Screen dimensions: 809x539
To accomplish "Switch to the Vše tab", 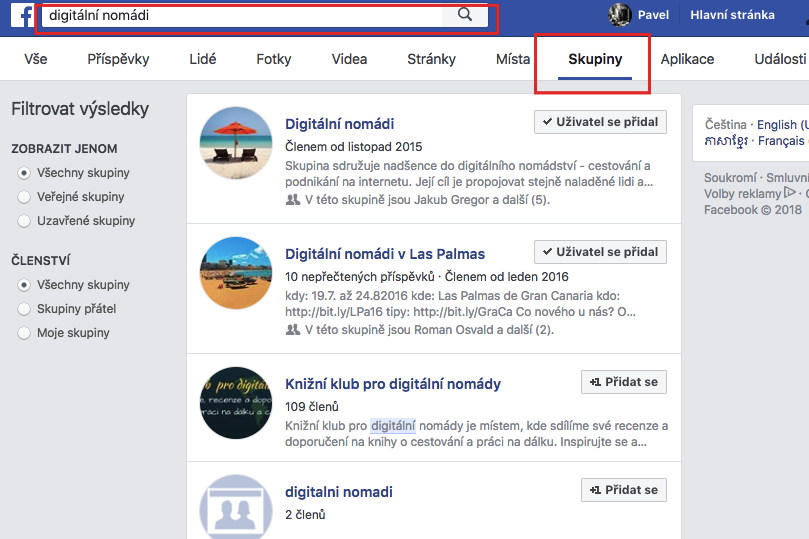I will click(36, 59).
